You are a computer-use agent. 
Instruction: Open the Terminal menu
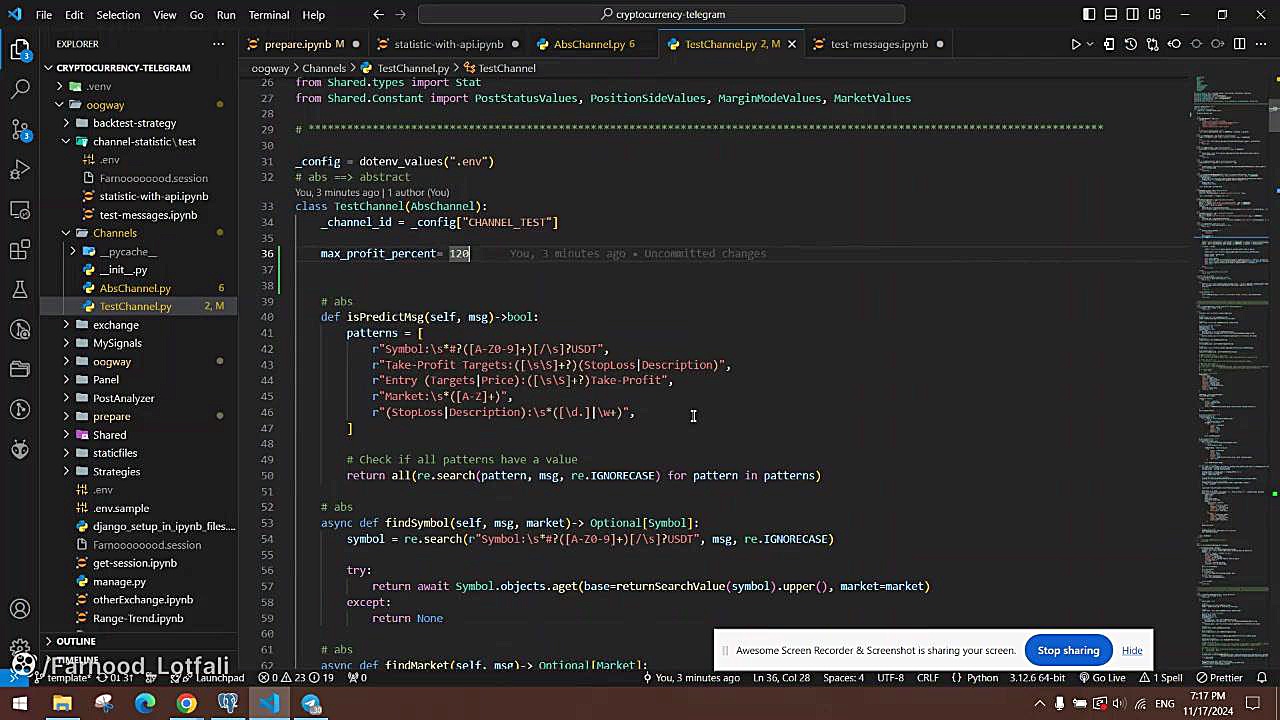(268, 14)
